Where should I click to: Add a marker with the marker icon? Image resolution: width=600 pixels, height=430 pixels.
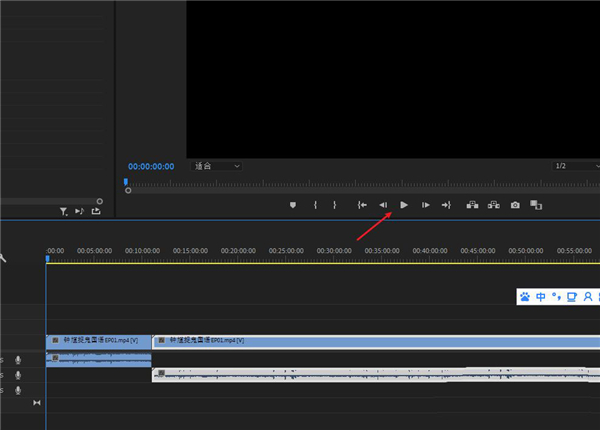click(x=293, y=205)
